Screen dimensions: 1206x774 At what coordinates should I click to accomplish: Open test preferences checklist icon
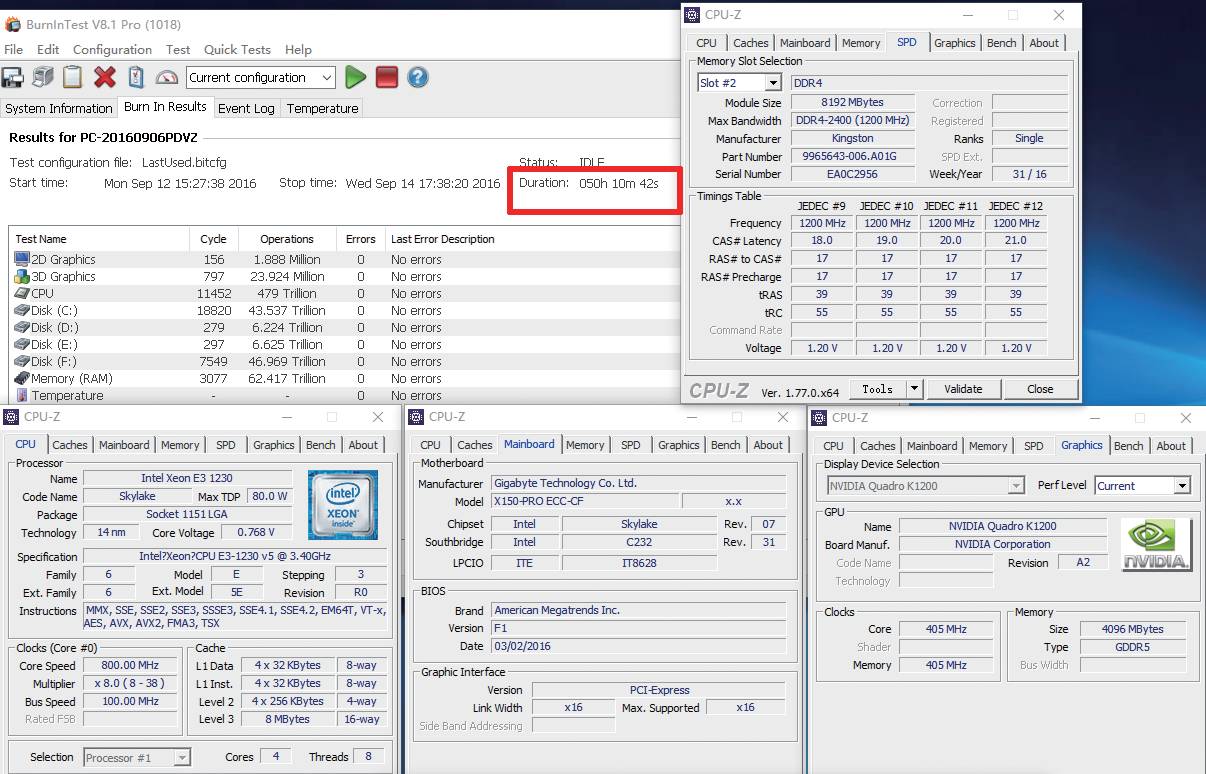[136, 77]
